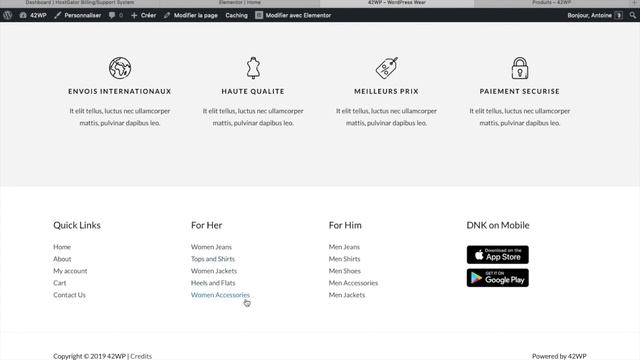
Task: Go to My account link
Action: coord(70,271)
